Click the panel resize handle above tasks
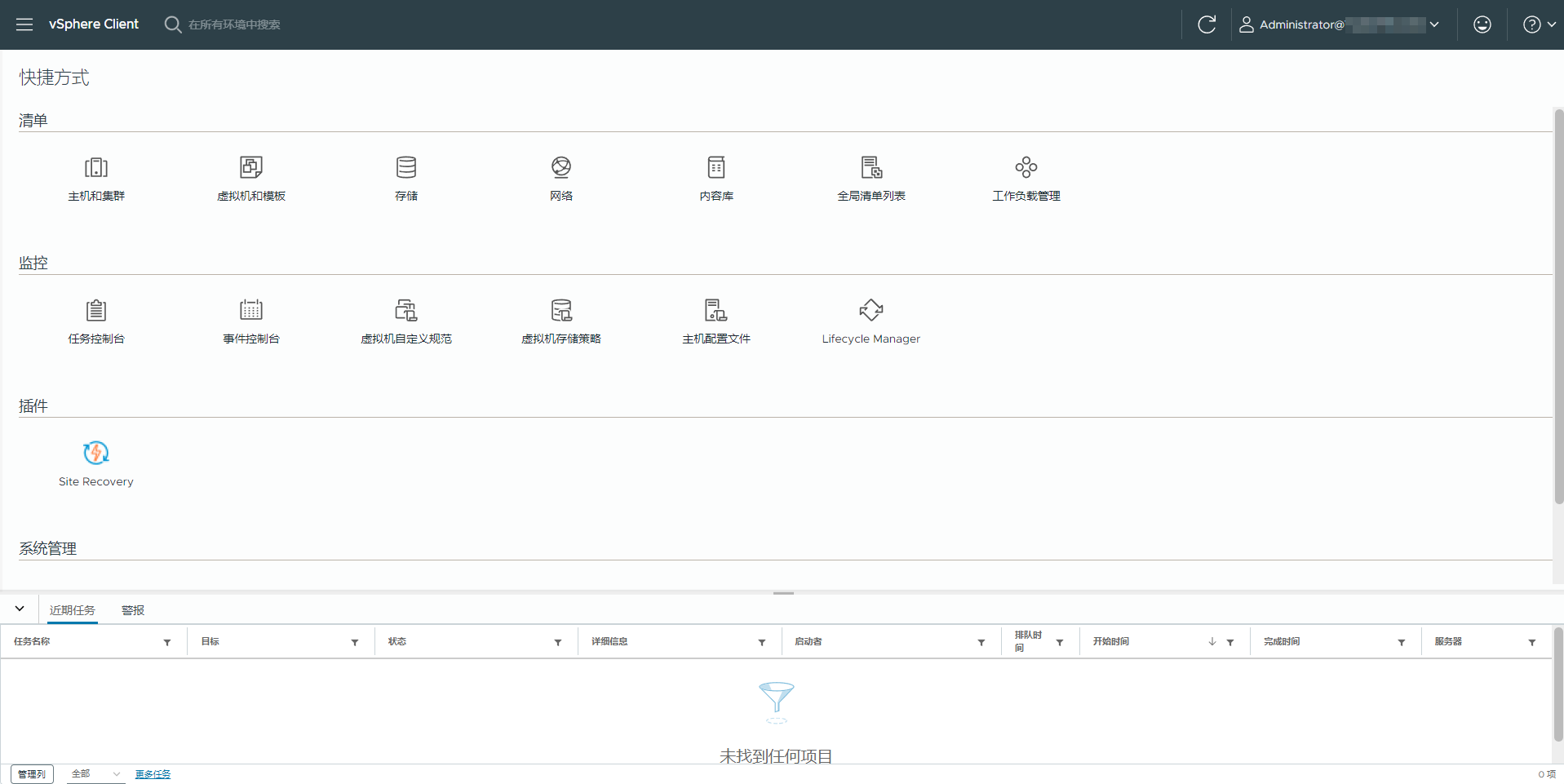This screenshot has height=784, width=1564. 783,593
